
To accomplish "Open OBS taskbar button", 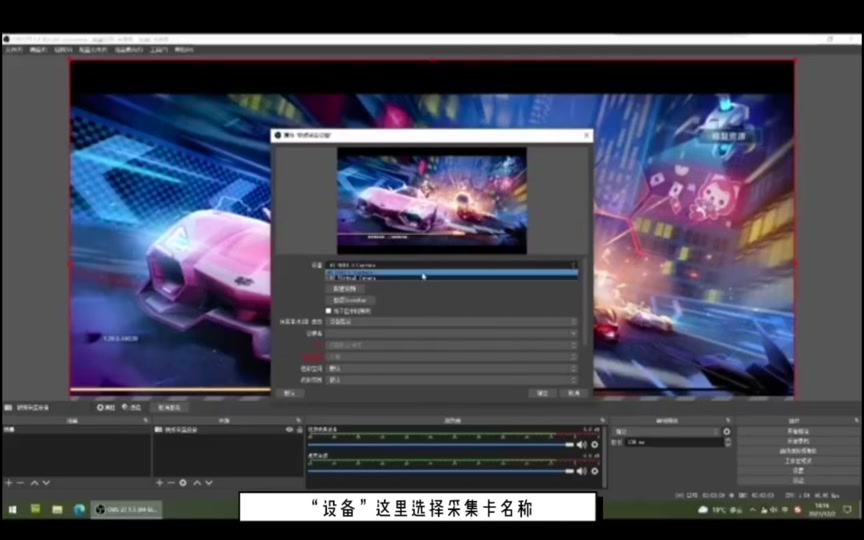I will click(x=126, y=510).
